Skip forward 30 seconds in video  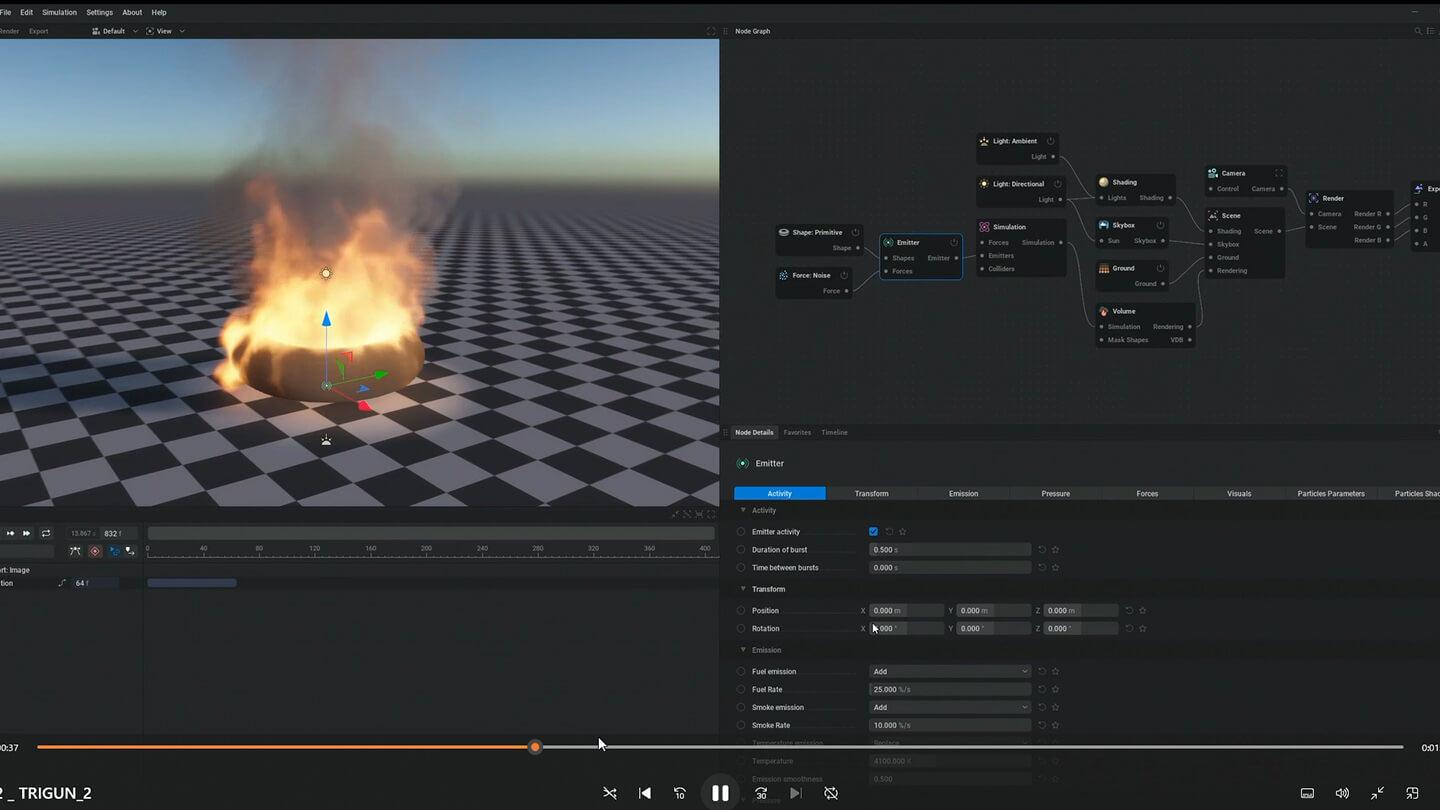(761, 793)
